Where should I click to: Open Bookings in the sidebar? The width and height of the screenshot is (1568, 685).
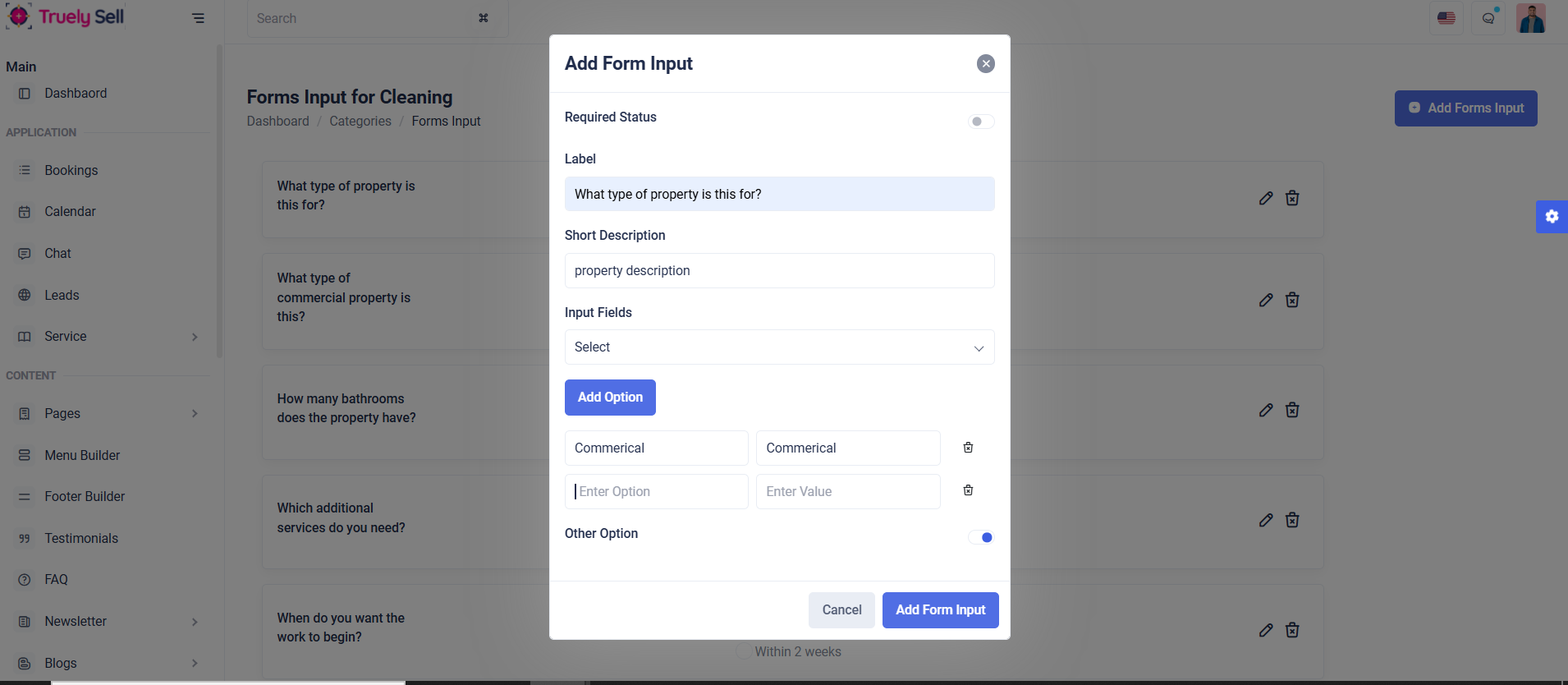[x=71, y=170]
